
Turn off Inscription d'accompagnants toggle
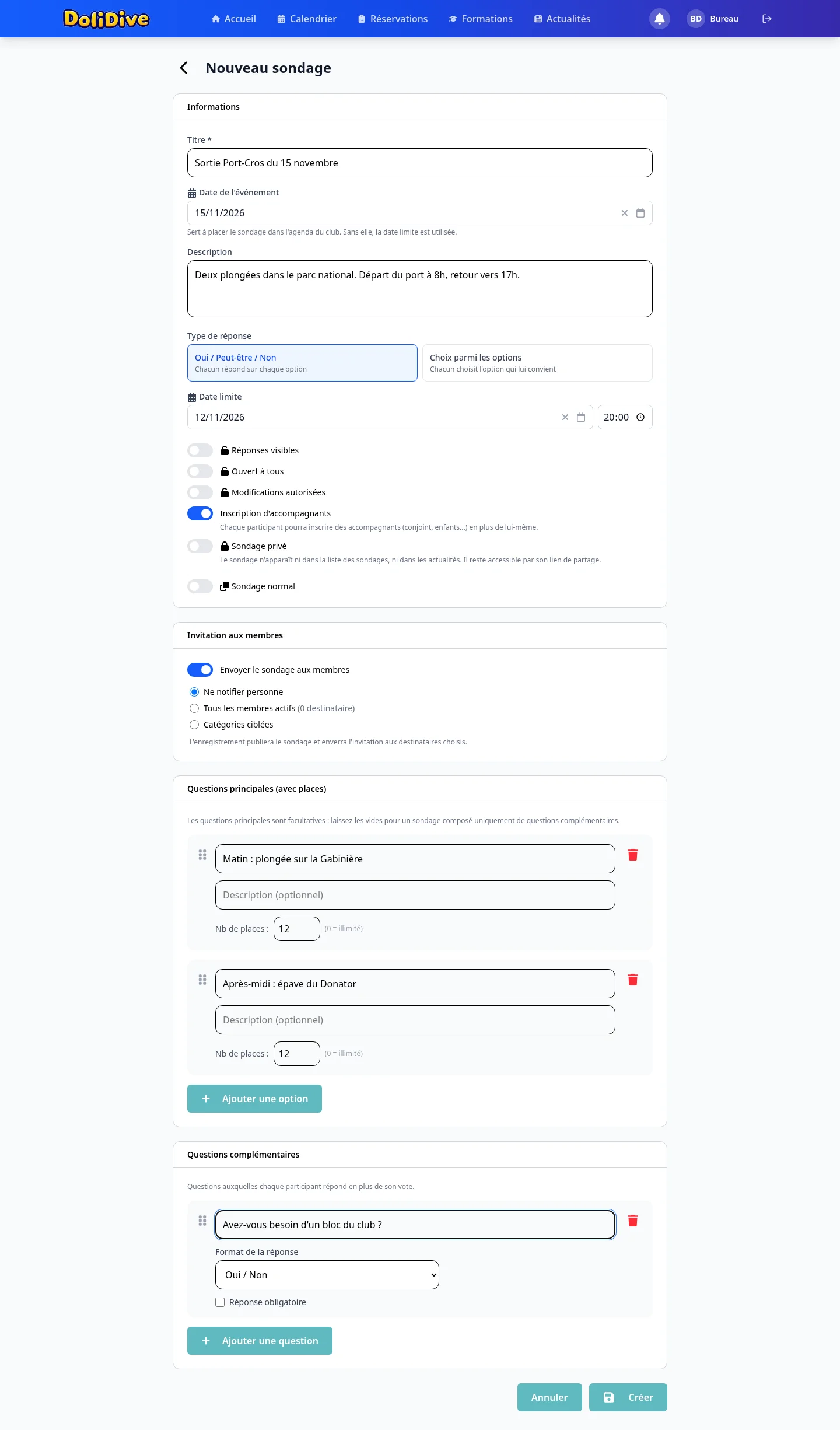coord(200,513)
